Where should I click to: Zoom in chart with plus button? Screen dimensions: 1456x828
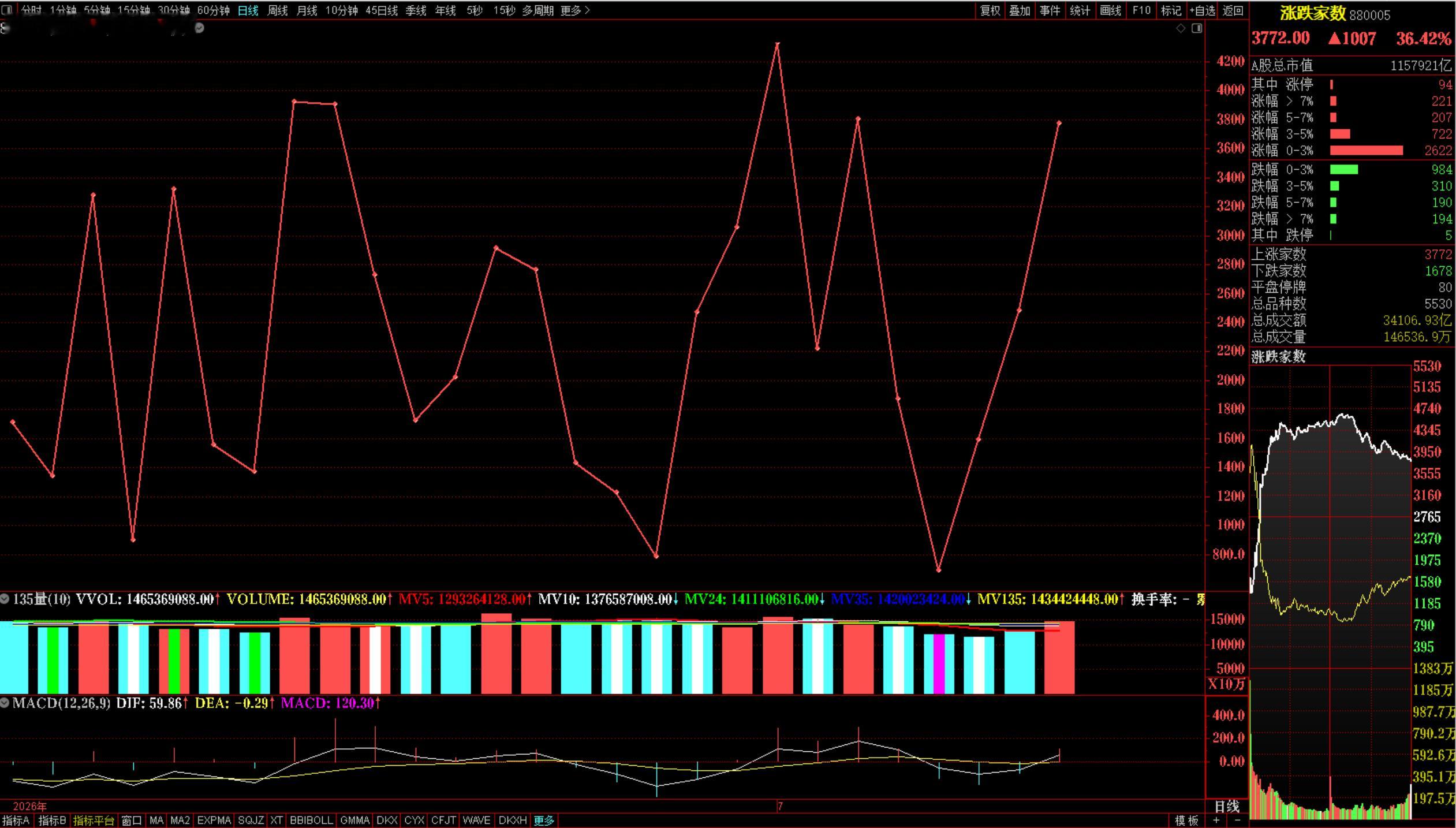click(1216, 820)
